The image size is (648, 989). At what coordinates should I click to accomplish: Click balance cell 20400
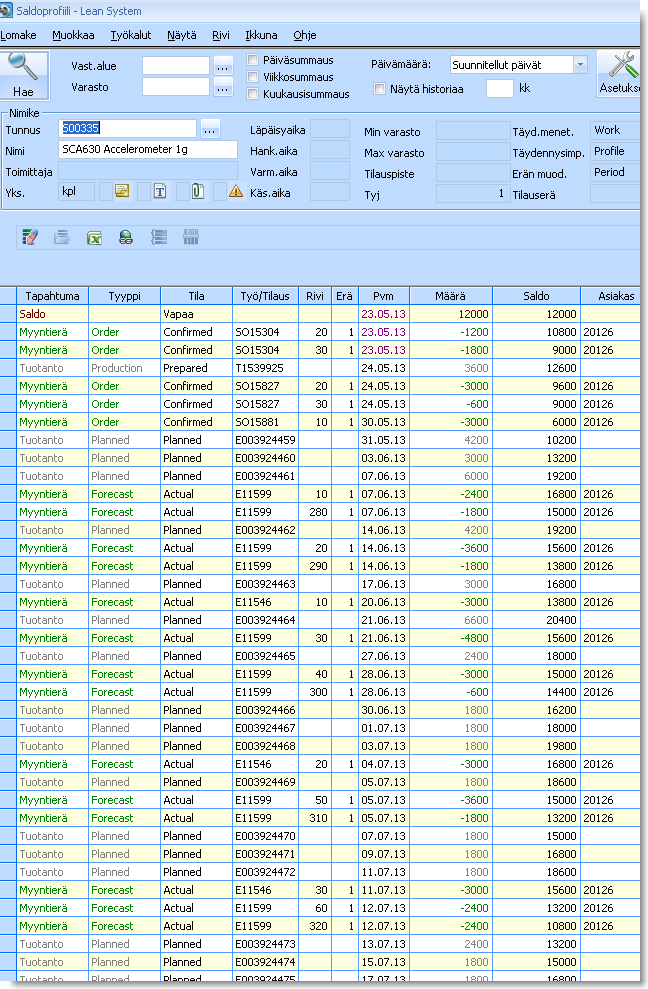[536, 620]
